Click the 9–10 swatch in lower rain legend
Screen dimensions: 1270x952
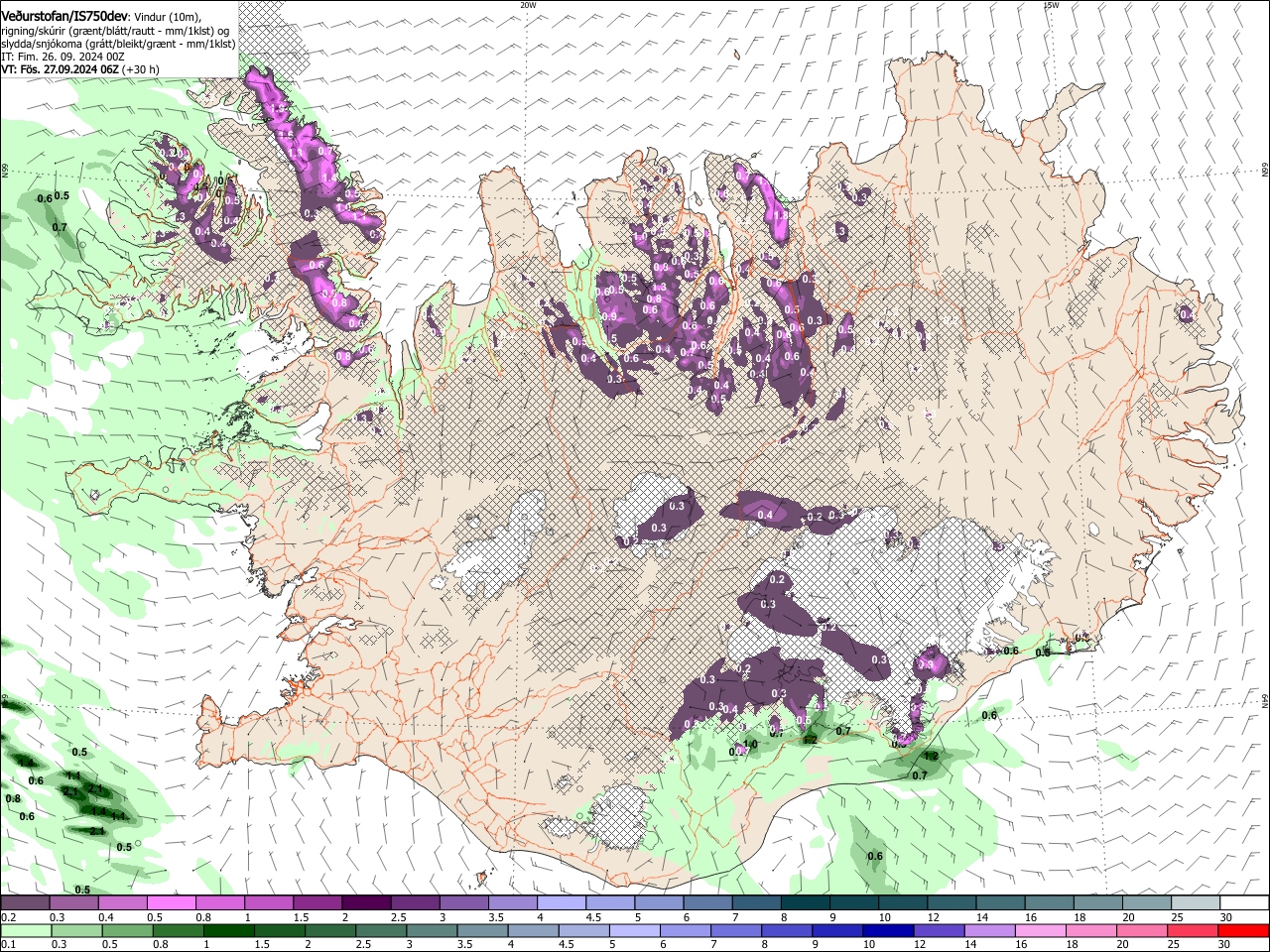[836, 930]
